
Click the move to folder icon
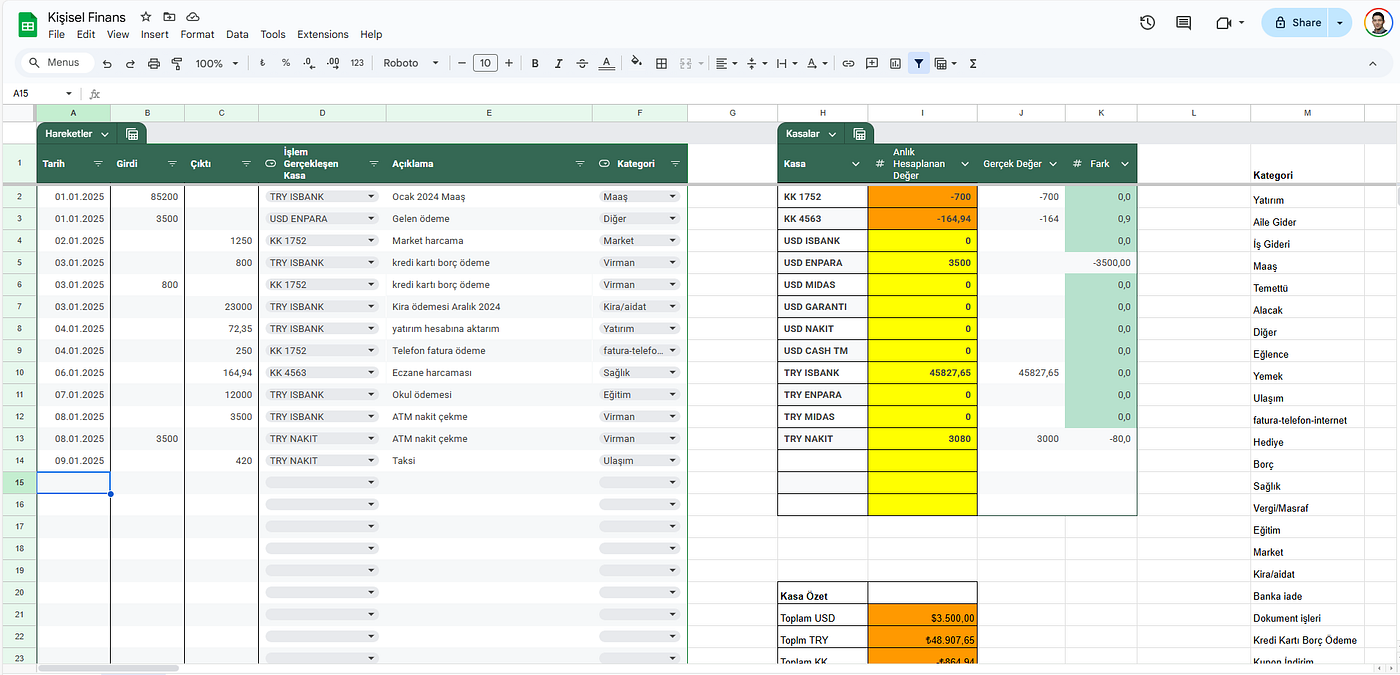pos(169,17)
